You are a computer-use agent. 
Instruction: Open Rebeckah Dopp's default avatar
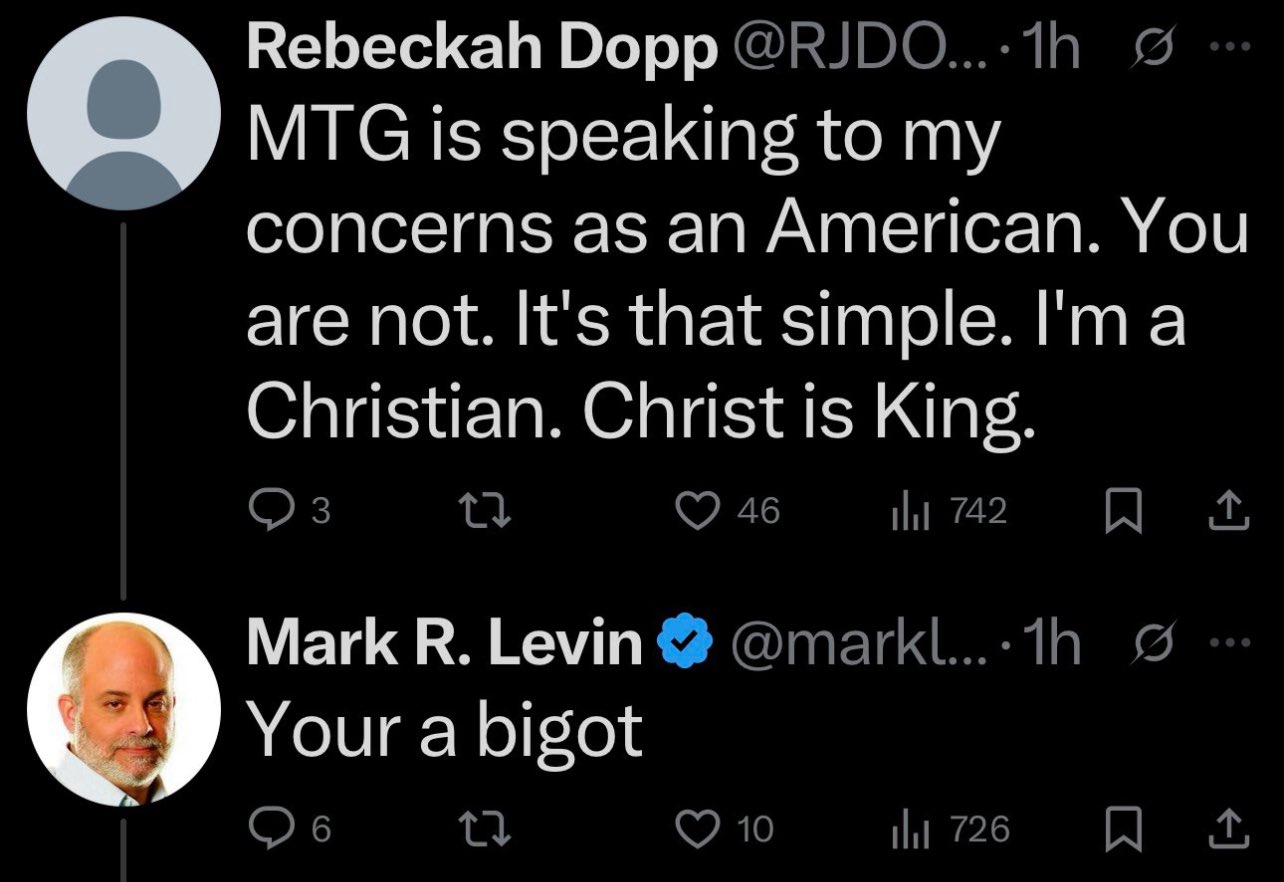tap(123, 111)
